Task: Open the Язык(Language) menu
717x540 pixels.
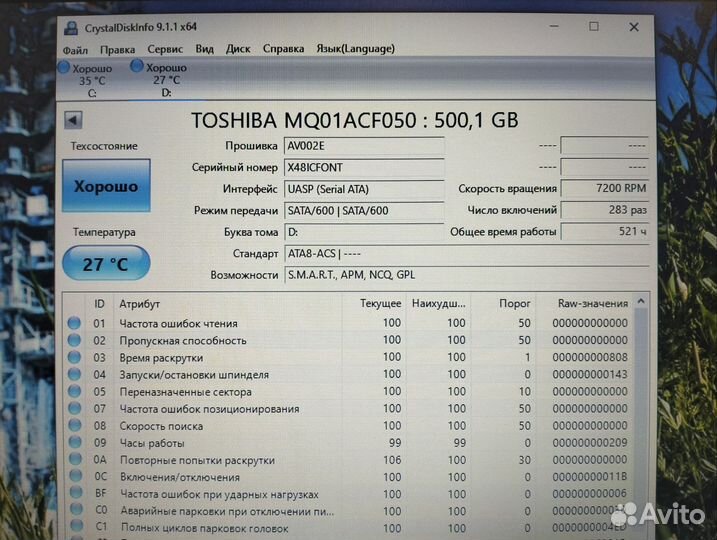Action: click(x=355, y=49)
